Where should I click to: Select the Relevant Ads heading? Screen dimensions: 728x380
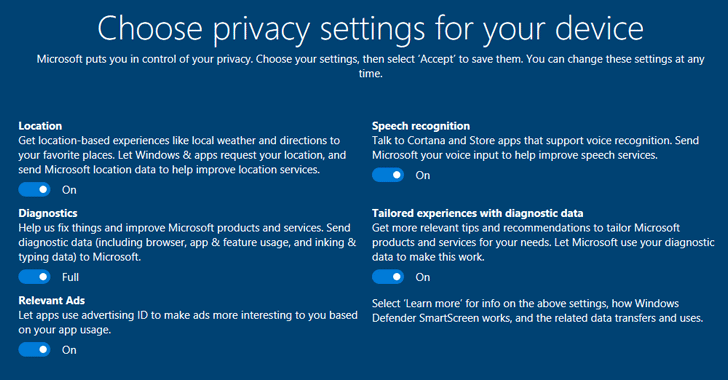[x=52, y=301]
